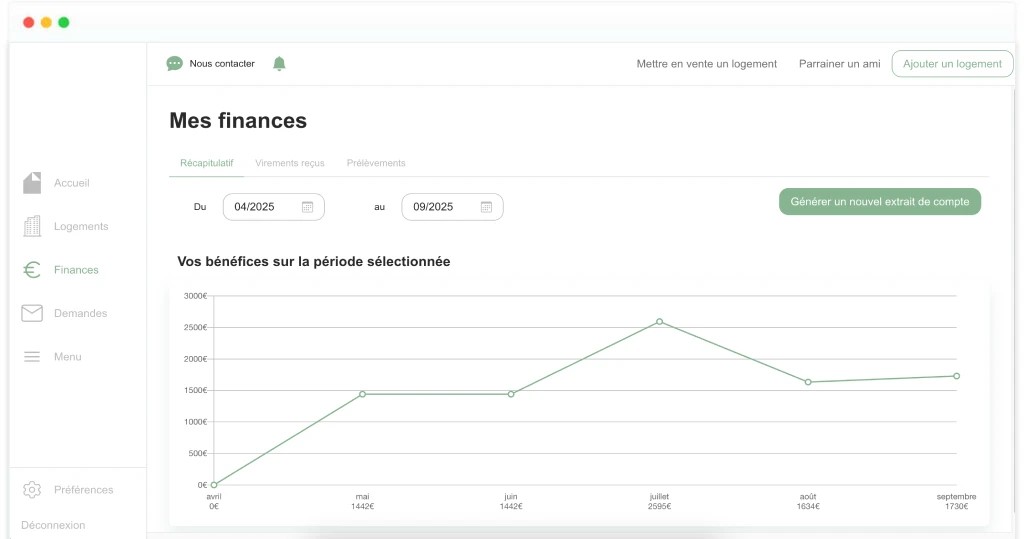Open the start date calendar picker
This screenshot has height=539, width=1024.
(308, 207)
